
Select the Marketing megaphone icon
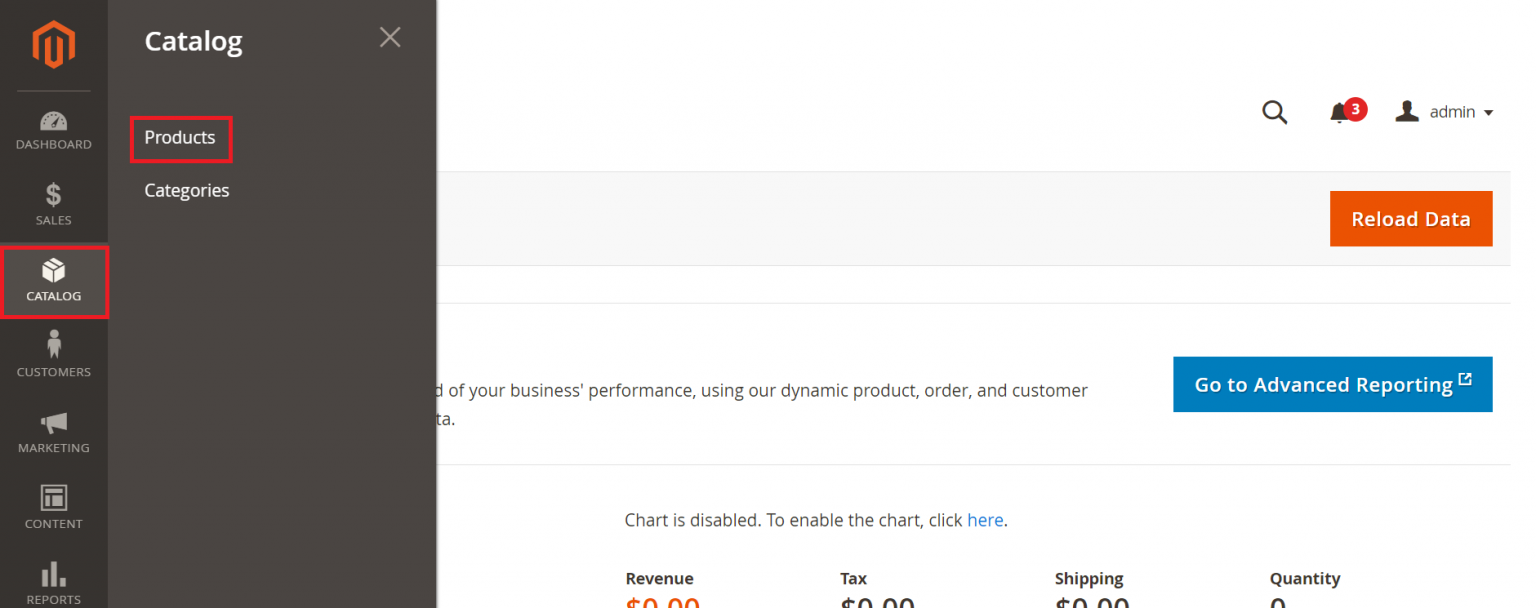coord(53,432)
